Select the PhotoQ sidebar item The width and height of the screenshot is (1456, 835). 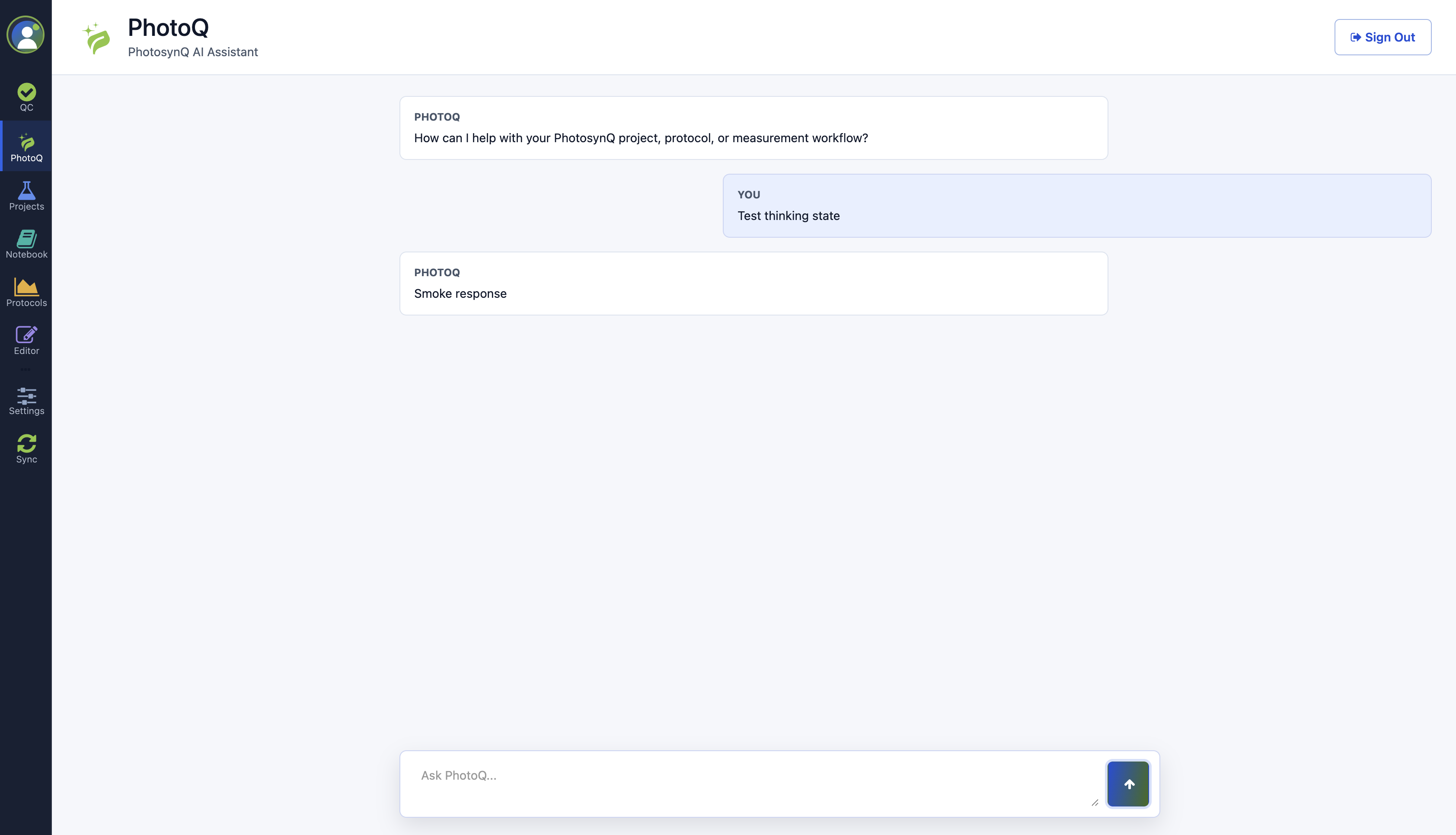[x=26, y=147]
